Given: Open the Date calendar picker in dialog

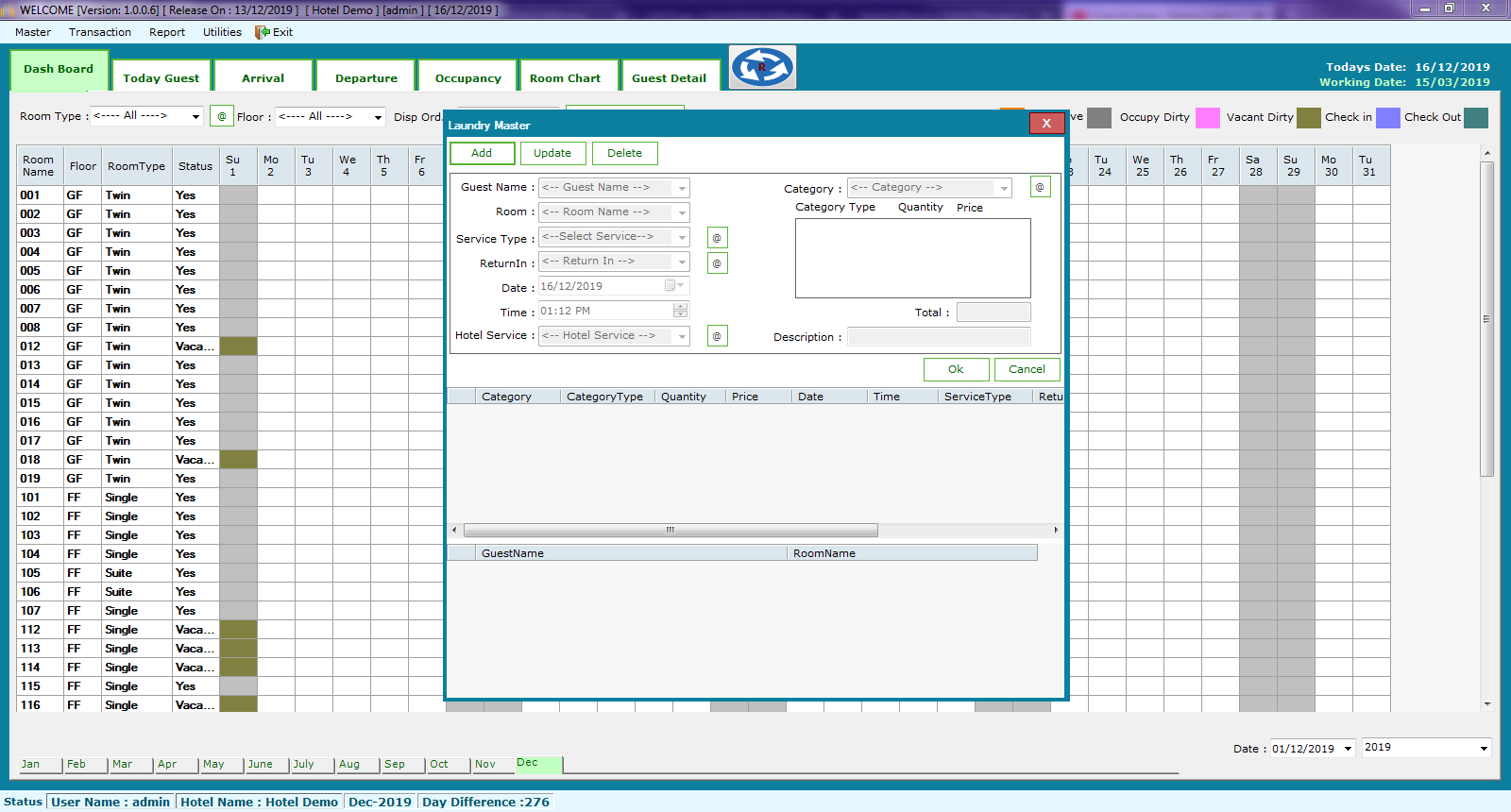Looking at the screenshot, I should tap(673, 286).
